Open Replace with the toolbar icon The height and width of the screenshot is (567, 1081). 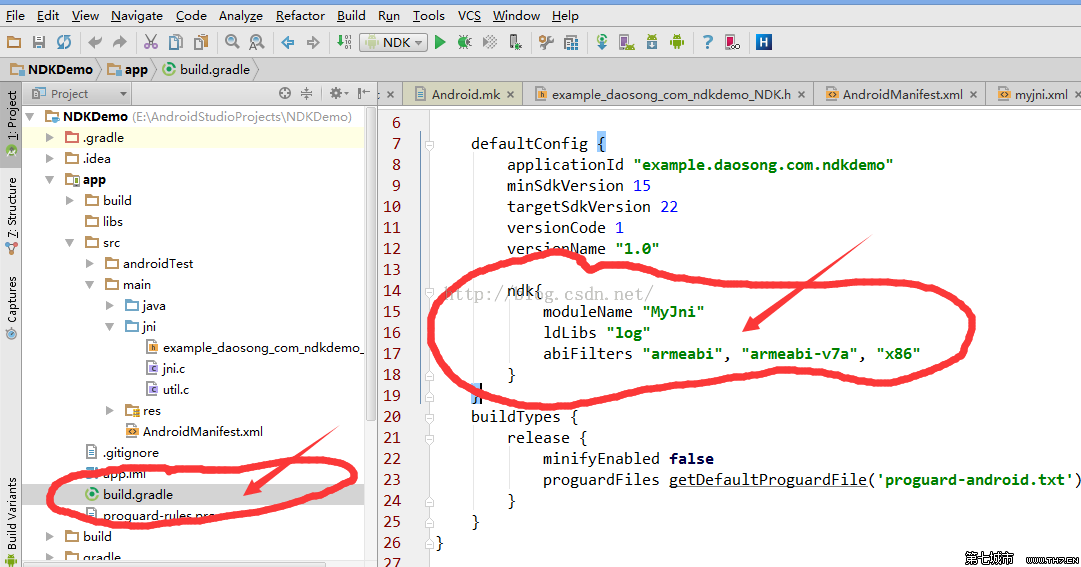[x=256, y=43]
